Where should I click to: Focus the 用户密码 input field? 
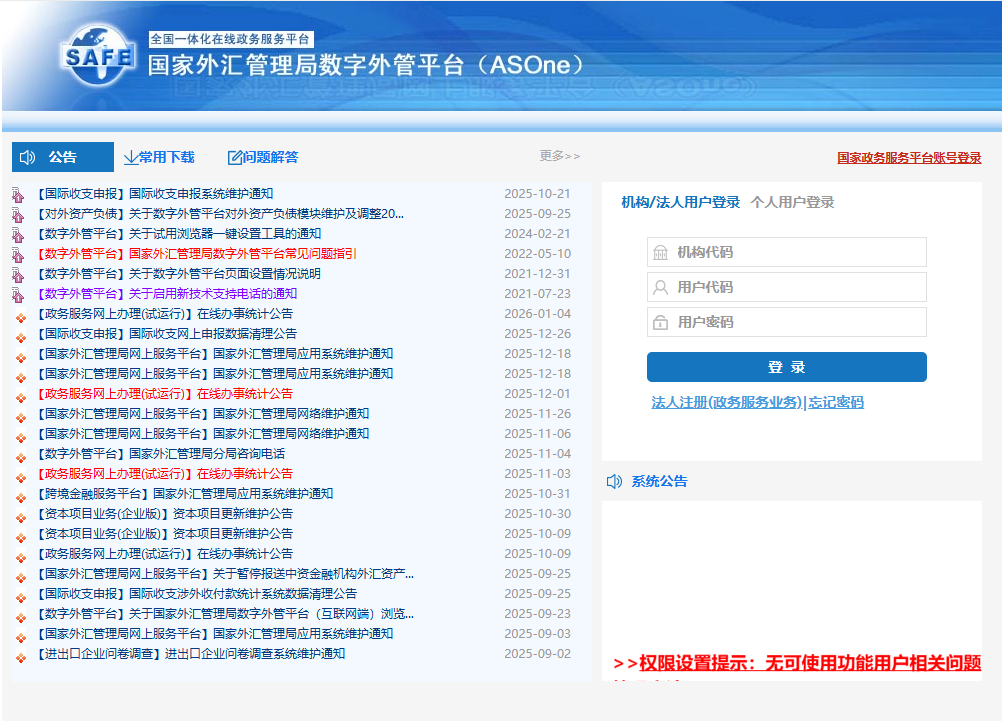click(x=787, y=322)
